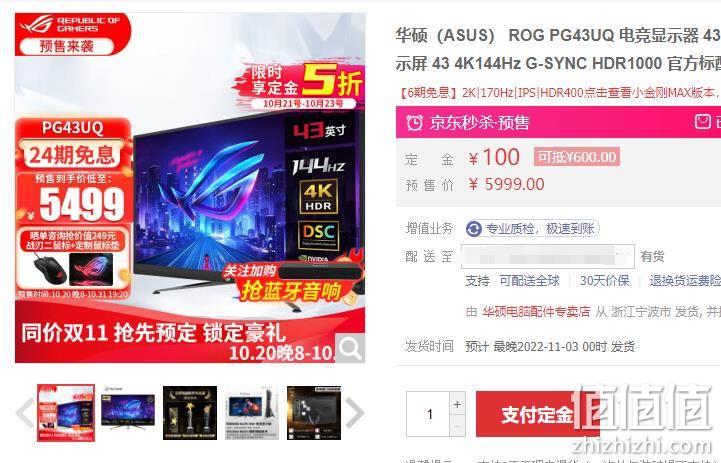Screen dimensions: 721x463
Task: Increase quantity with the plus button
Action: click(x=457, y=404)
